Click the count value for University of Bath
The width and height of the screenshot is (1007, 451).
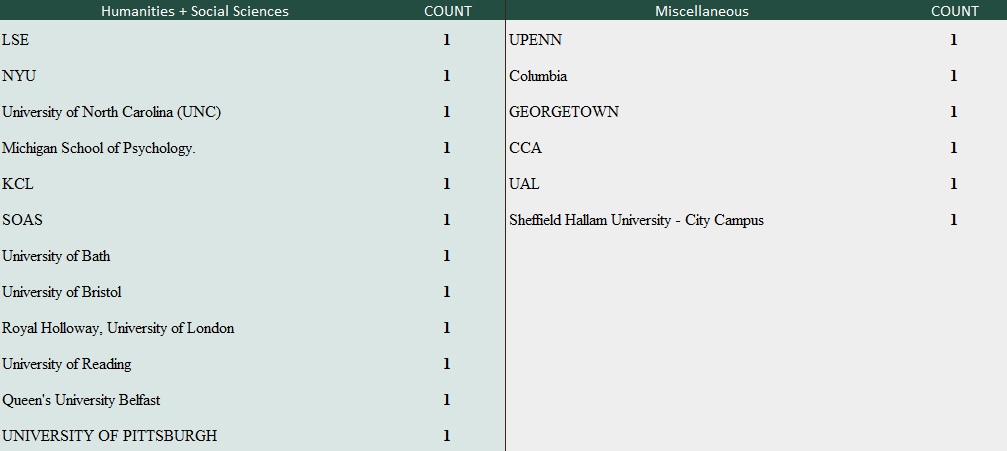point(447,256)
